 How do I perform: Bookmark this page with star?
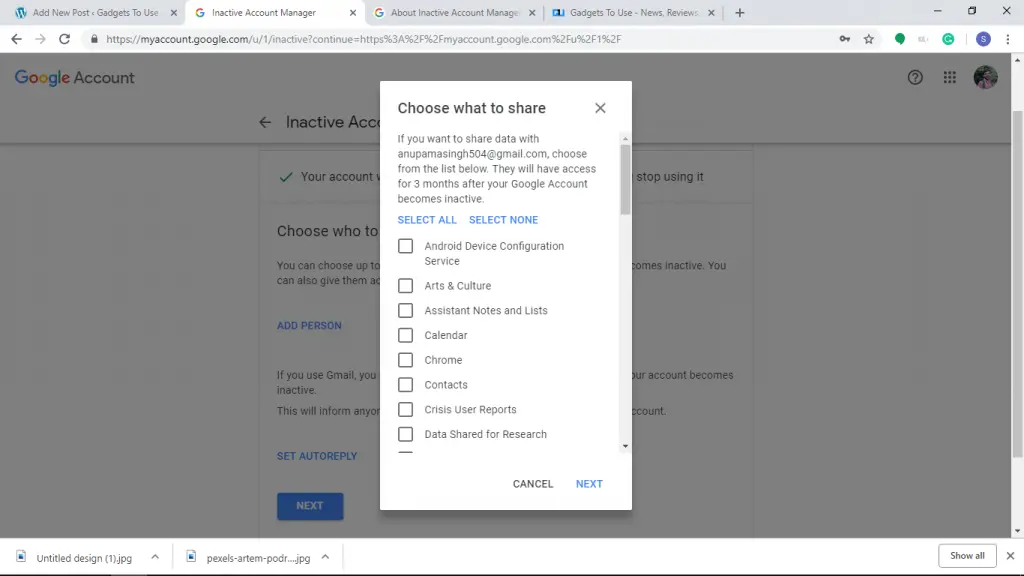click(869, 39)
